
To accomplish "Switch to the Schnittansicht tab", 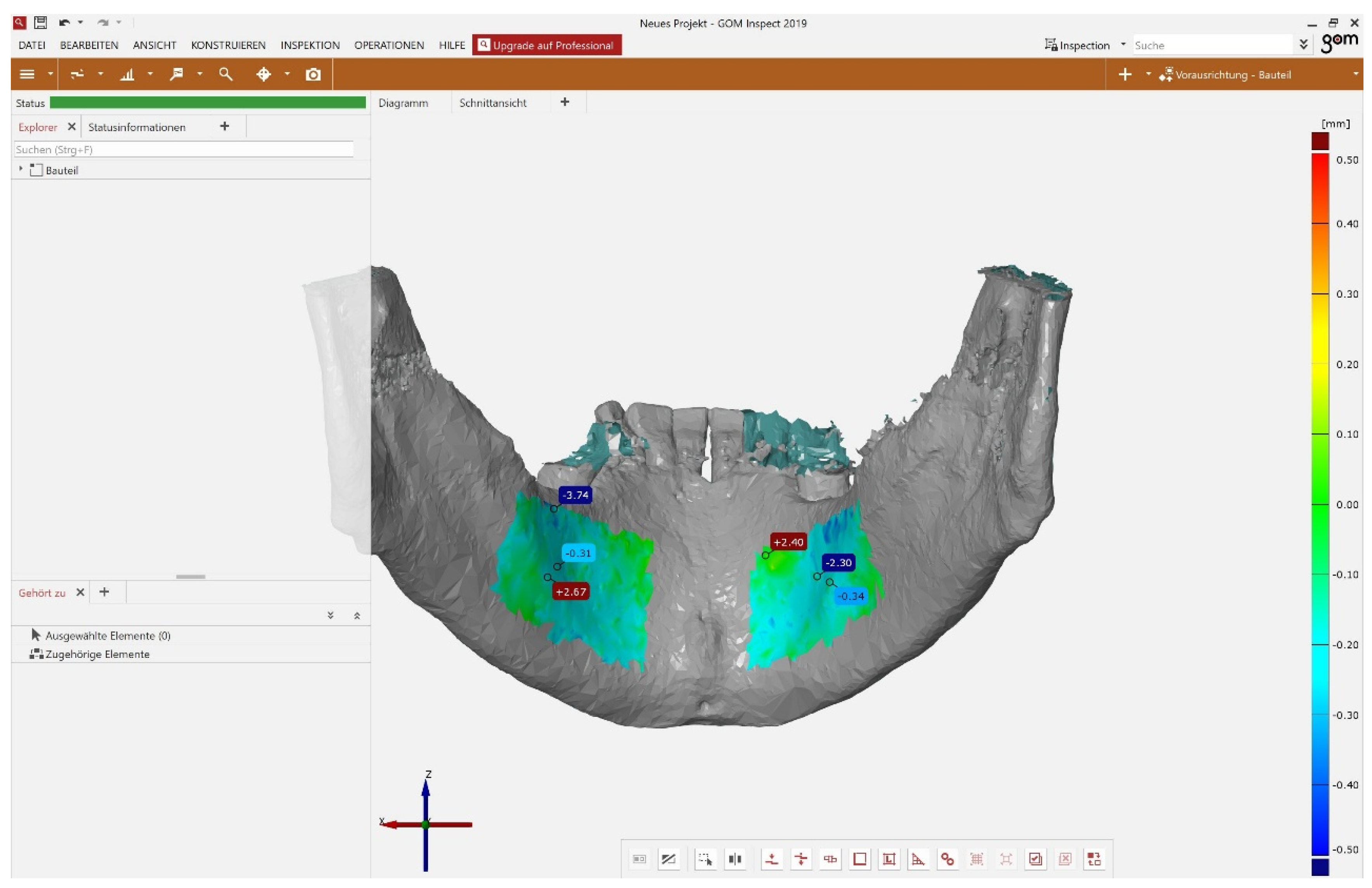I will coord(493,102).
